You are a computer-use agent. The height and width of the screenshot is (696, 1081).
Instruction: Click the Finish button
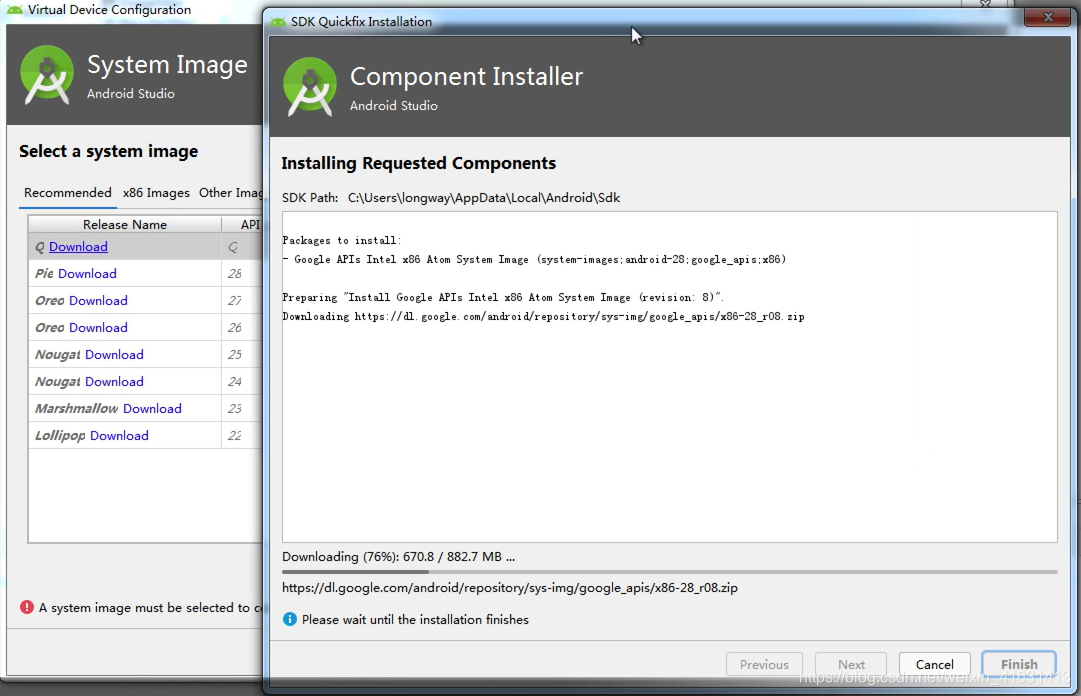[1019, 664]
